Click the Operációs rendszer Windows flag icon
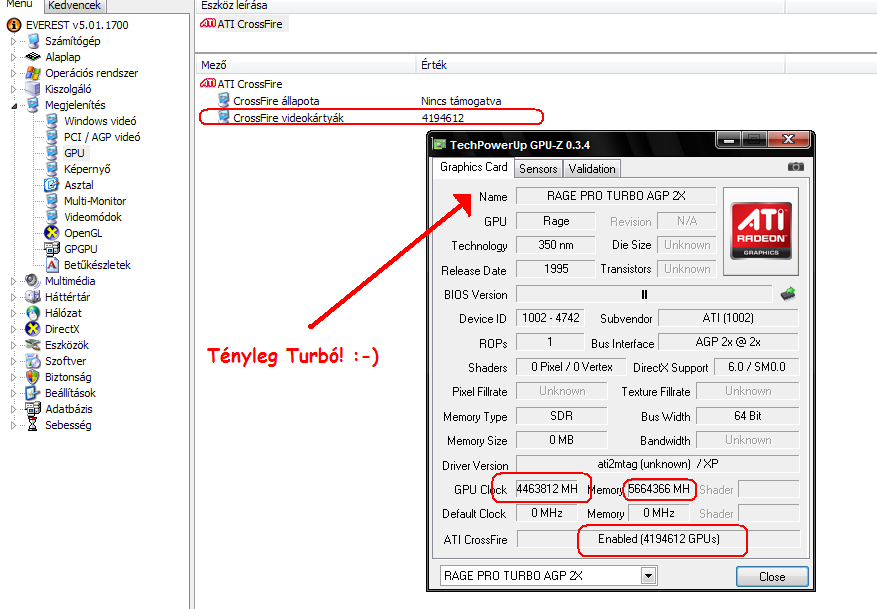The image size is (877, 609). coord(34,73)
